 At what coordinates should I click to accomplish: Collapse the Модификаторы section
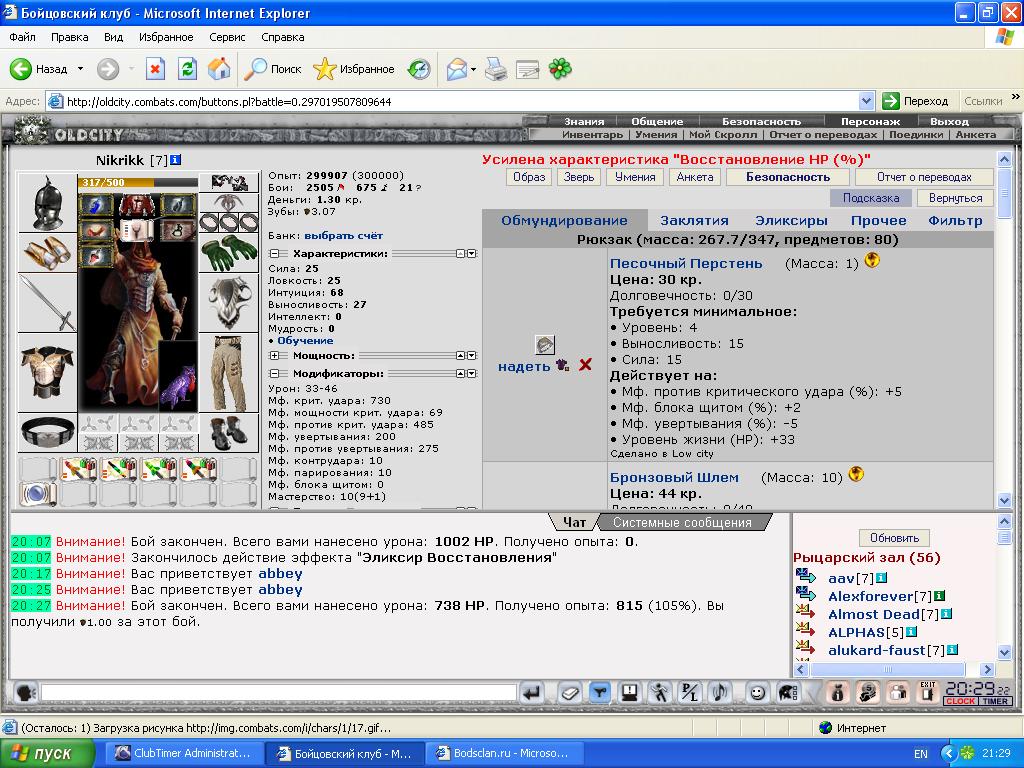point(274,374)
